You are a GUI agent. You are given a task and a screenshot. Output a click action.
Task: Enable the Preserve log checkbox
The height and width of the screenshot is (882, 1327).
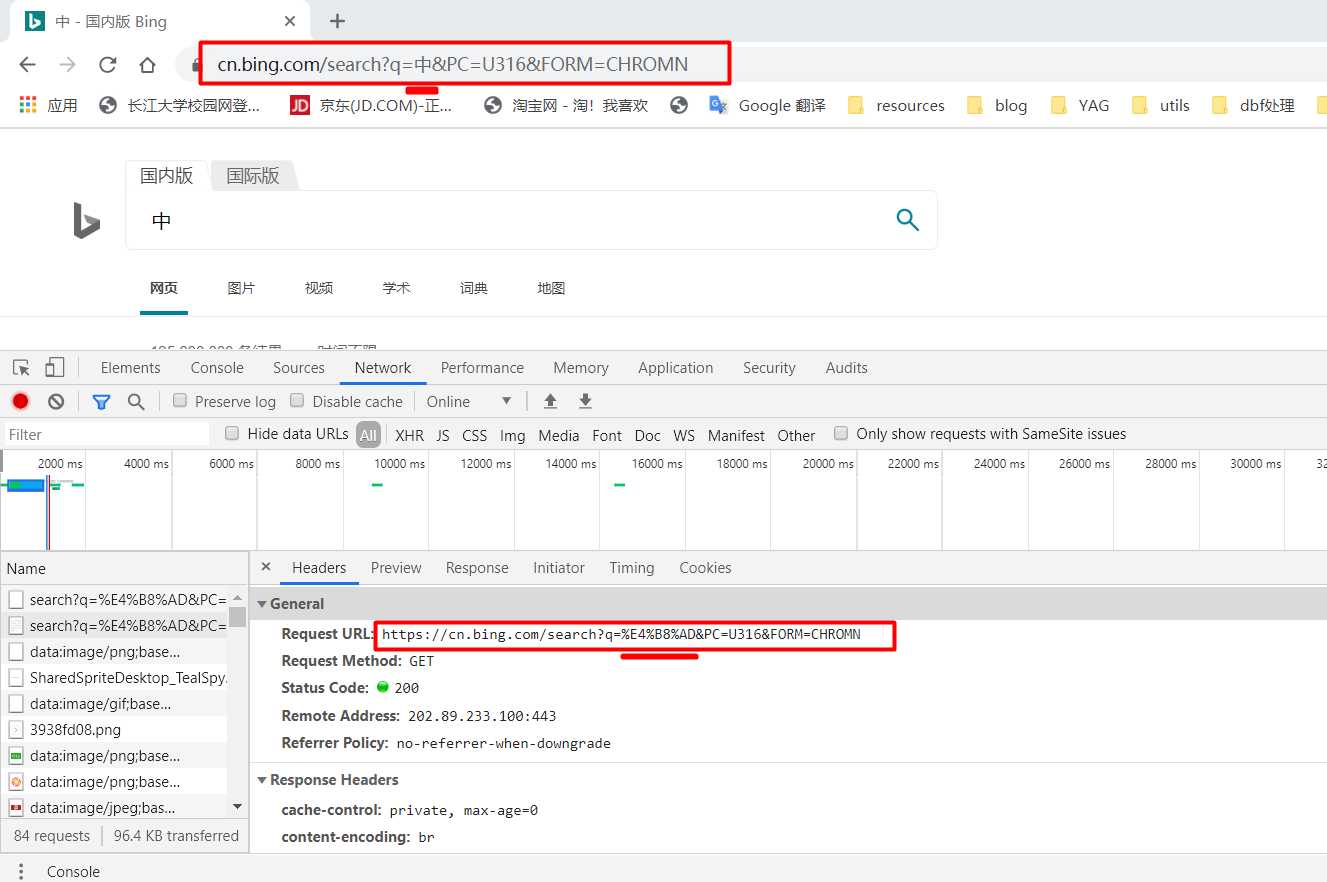tap(180, 400)
